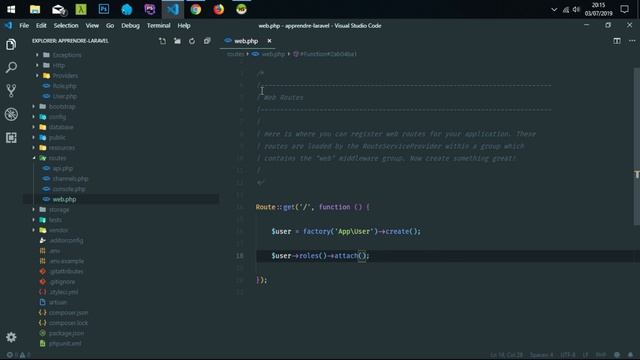Viewport: 640px width, 360px height.
Task: Click the volume icon in system tray
Action: click(576, 9)
